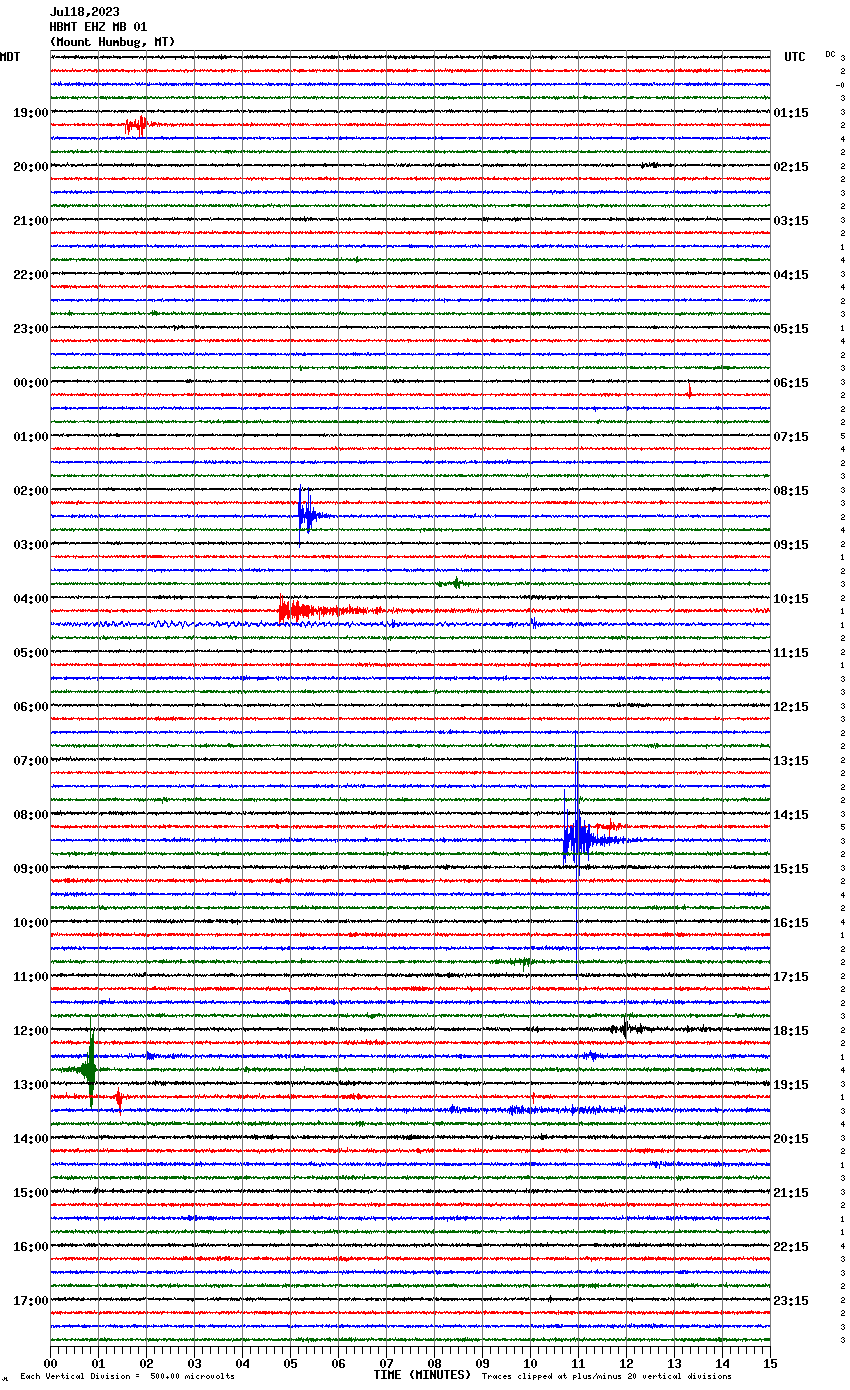Click the 10 minute tick label on axis
This screenshot has width=850, height=1390.
click(530, 1363)
